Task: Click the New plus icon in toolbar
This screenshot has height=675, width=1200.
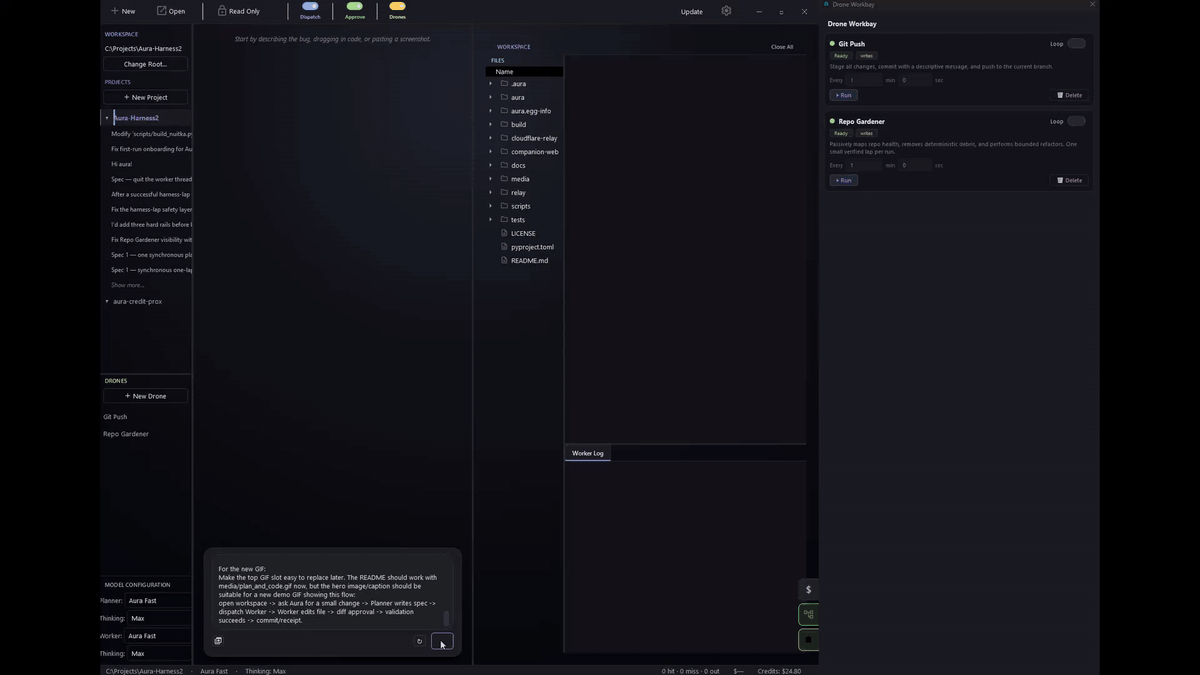Action: (x=115, y=11)
